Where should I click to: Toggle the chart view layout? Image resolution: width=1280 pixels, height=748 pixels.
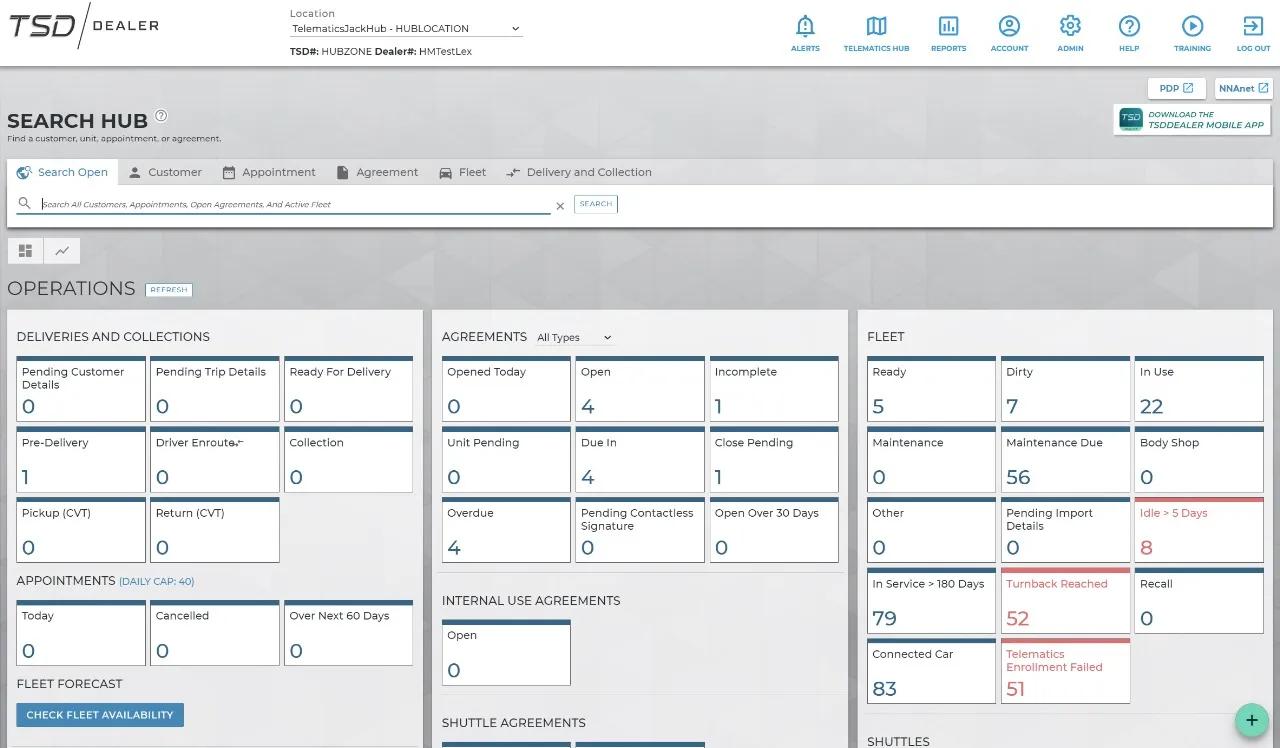(x=62, y=250)
